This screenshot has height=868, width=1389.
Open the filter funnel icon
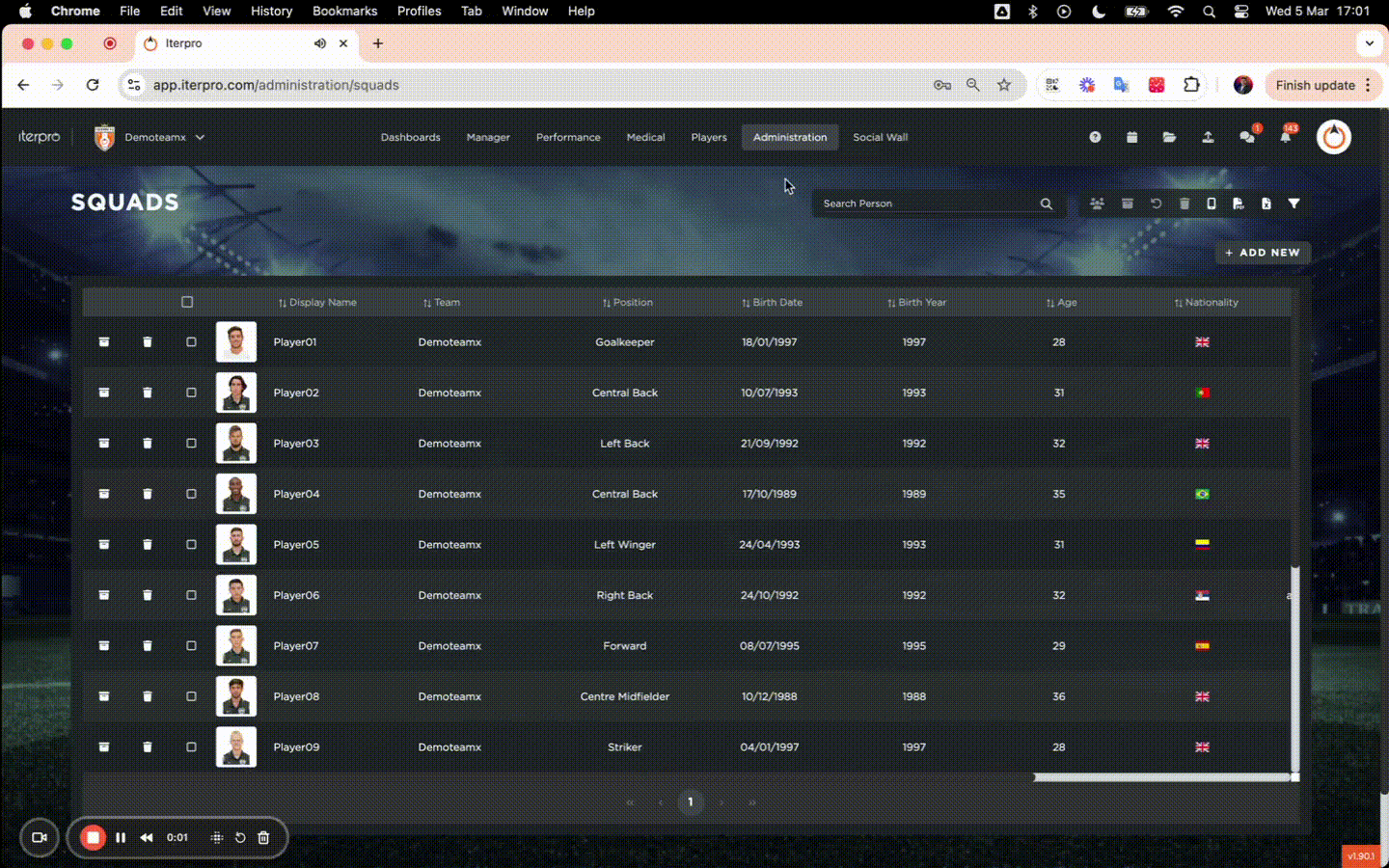[x=1294, y=203]
